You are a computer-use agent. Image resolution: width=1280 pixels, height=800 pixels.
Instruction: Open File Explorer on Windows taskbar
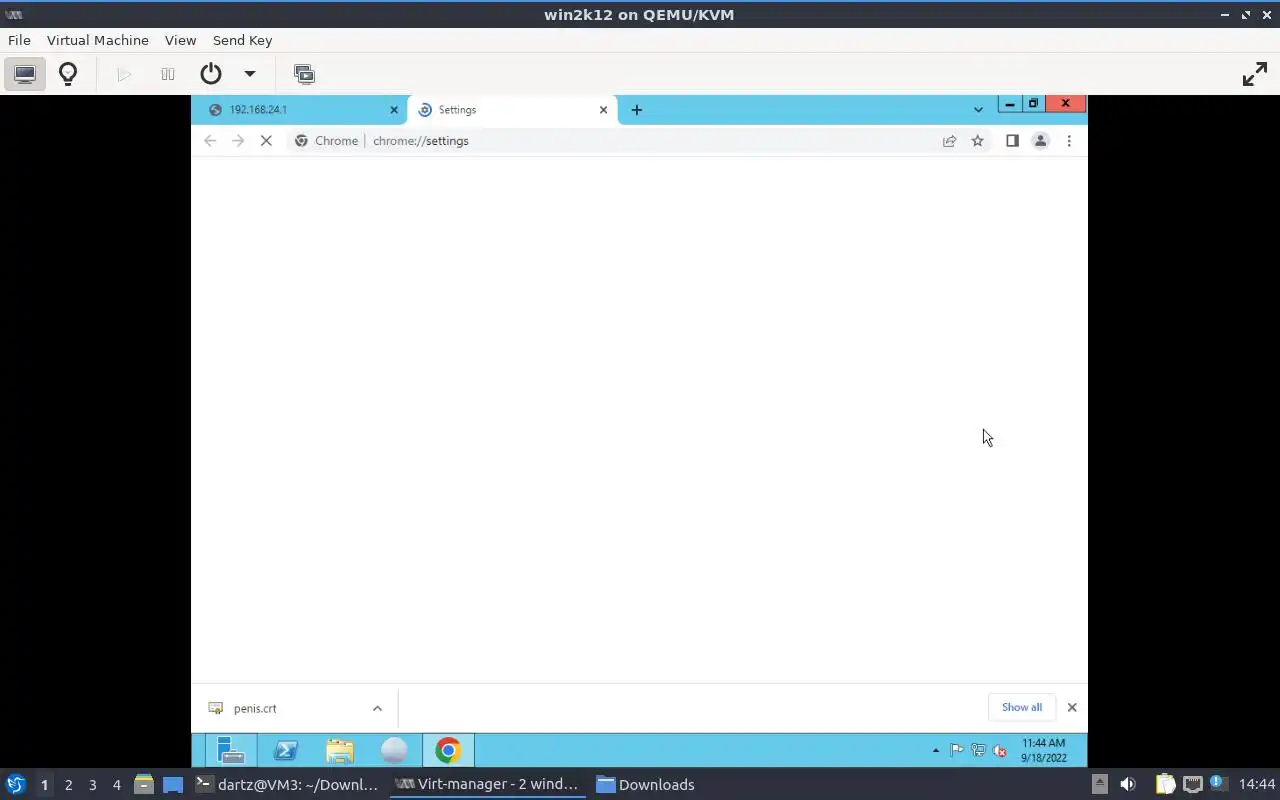(x=340, y=750)
